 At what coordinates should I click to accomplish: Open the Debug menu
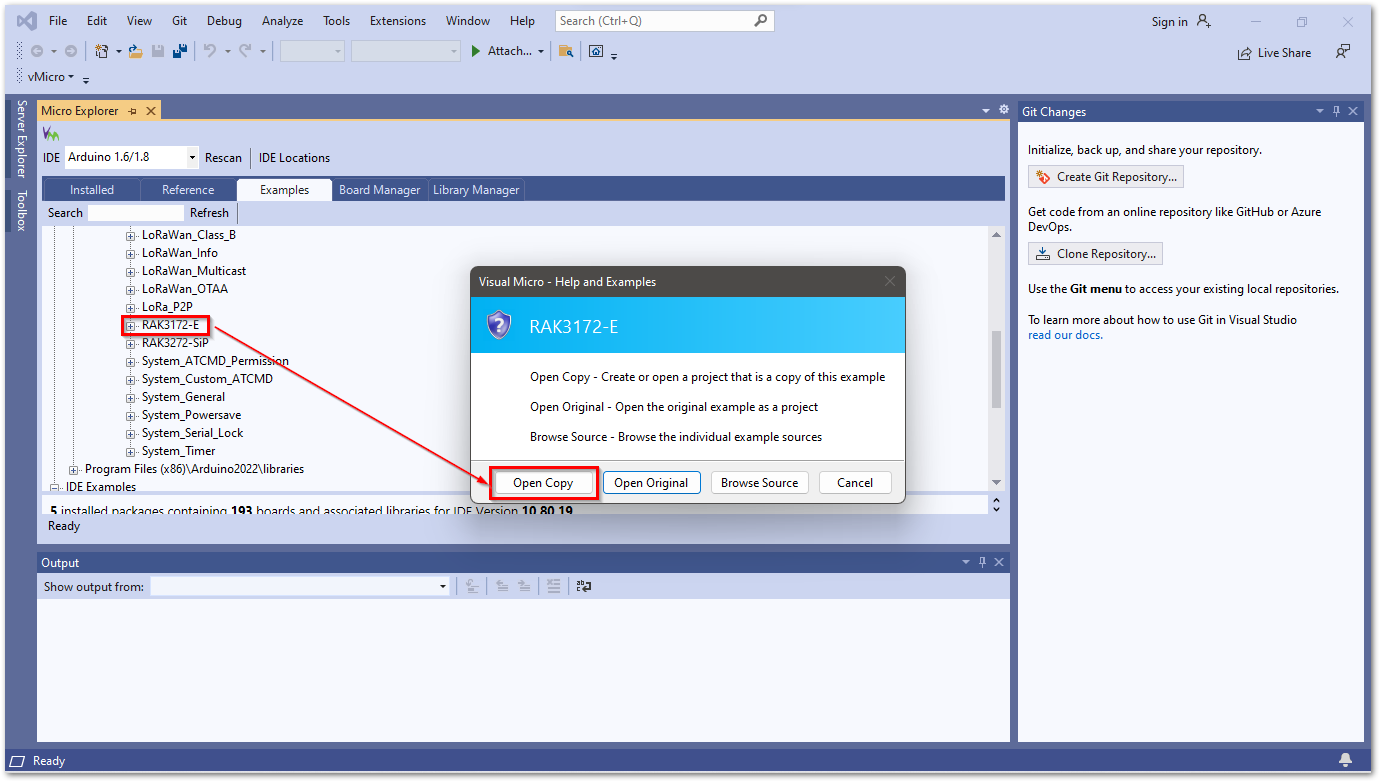coord(224,21)
